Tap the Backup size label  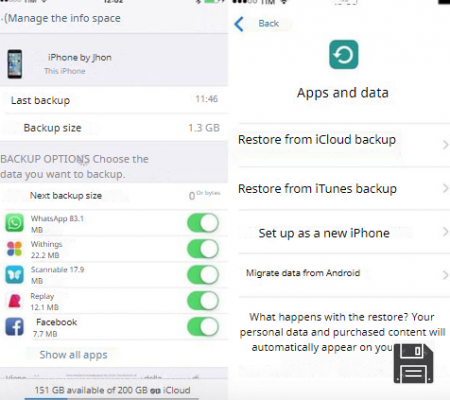[x=52, y=128]
